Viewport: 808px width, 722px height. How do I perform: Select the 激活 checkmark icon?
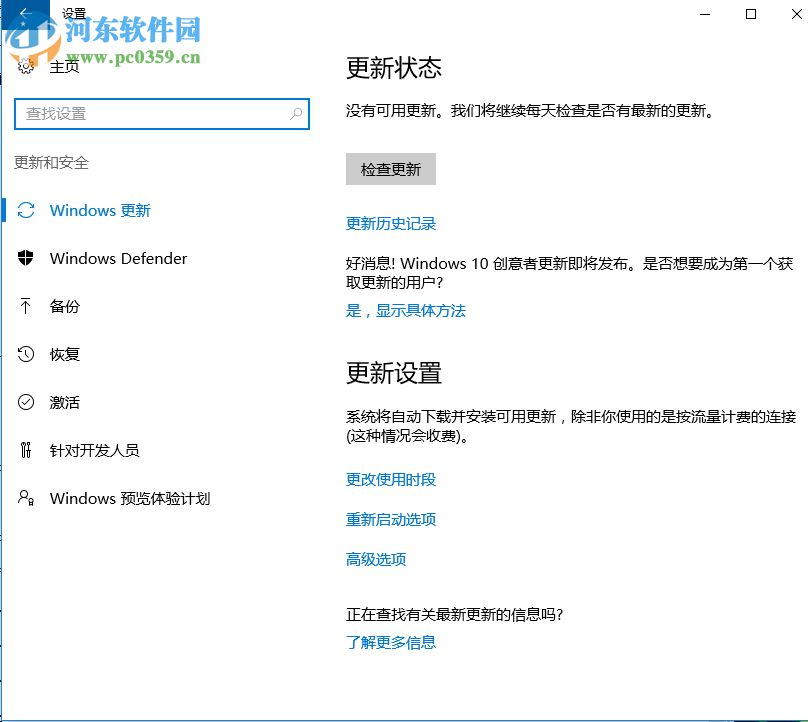pos(27,402)
